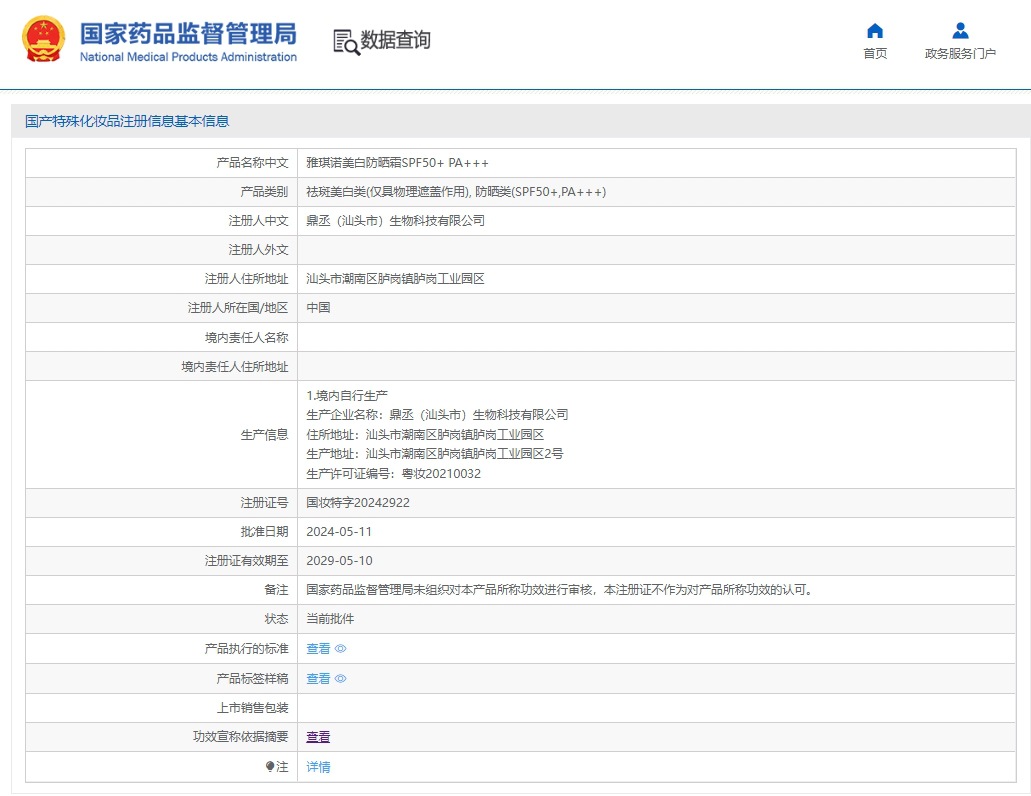Click the 国家药品监督管理局 site title
Viewport: 1031px width, 796px height.
point(188,33)
